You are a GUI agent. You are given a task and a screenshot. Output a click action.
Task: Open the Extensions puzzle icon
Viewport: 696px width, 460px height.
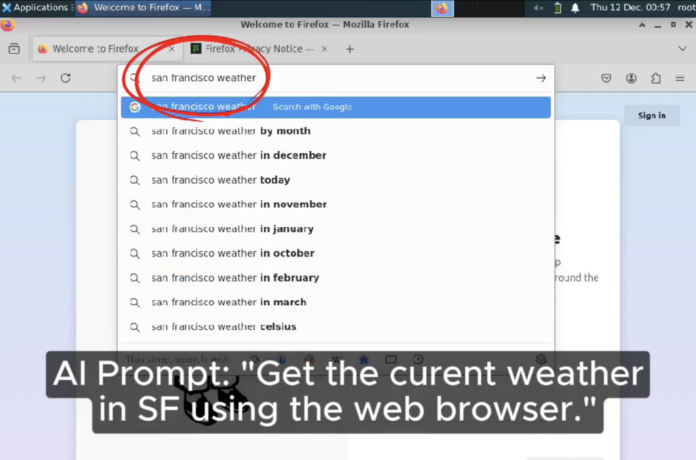coord(656,78)
